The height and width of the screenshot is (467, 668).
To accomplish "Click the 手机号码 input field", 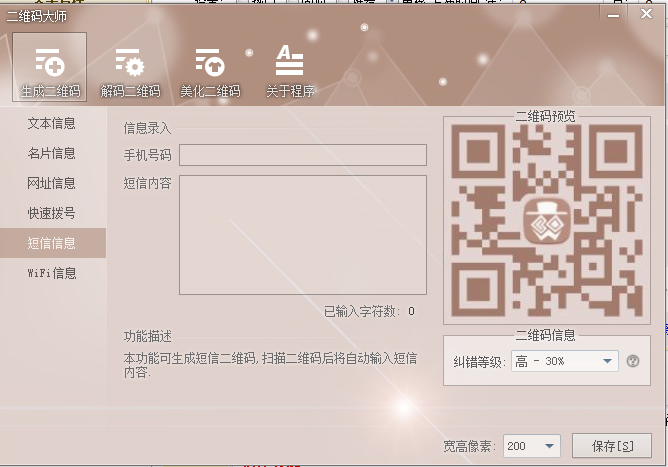I will [x=302, y=155].
